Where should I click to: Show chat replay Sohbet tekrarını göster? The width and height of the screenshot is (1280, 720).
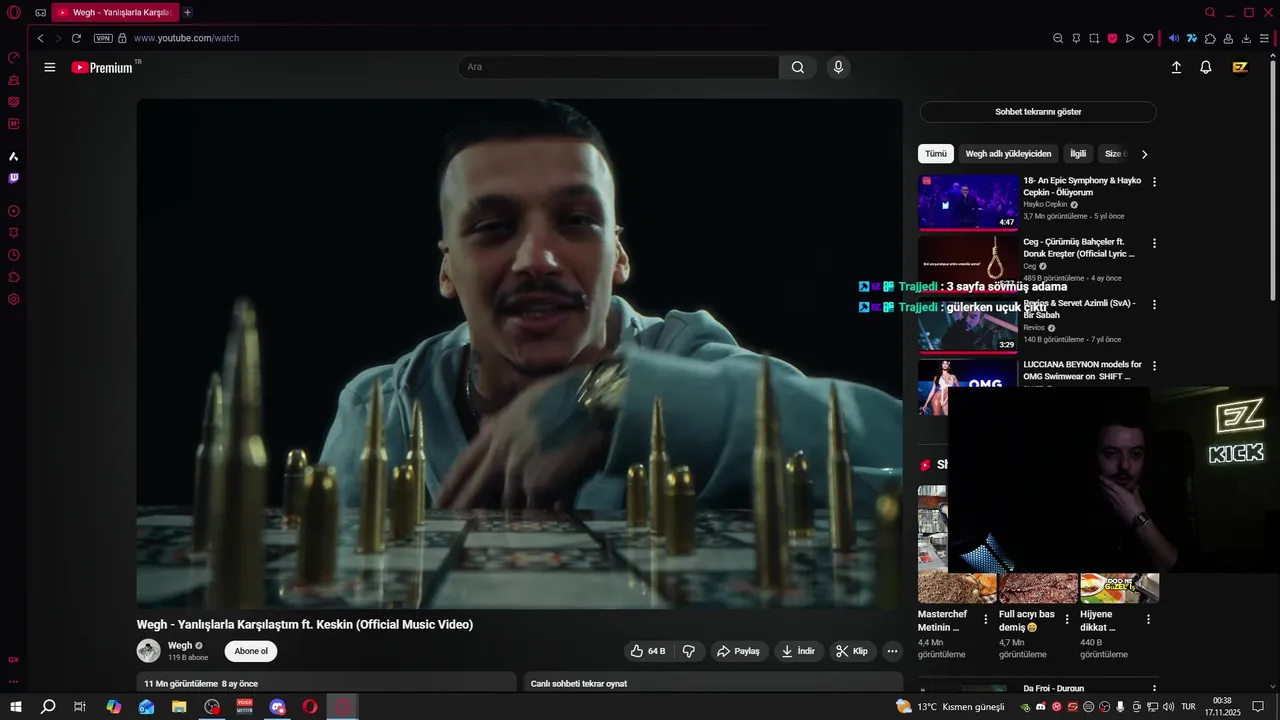(1038, 112)
